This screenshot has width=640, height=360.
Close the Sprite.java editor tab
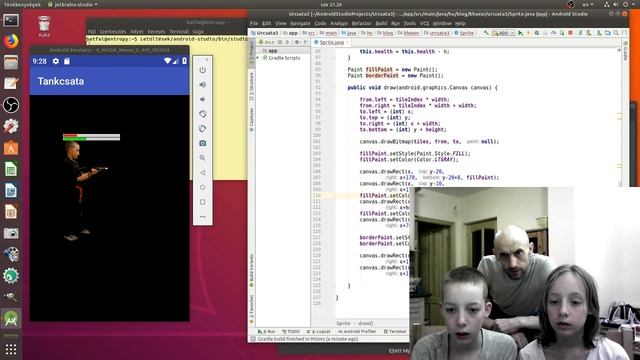coord(348,42)
